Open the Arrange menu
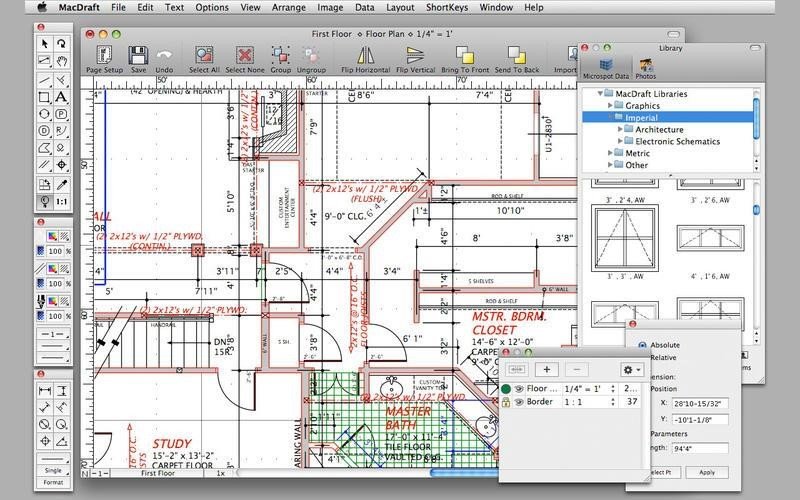 click(289, 7)
